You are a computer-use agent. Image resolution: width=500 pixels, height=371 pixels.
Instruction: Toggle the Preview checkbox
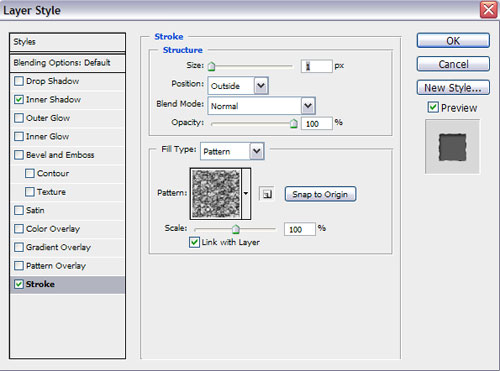coord(433,107)
